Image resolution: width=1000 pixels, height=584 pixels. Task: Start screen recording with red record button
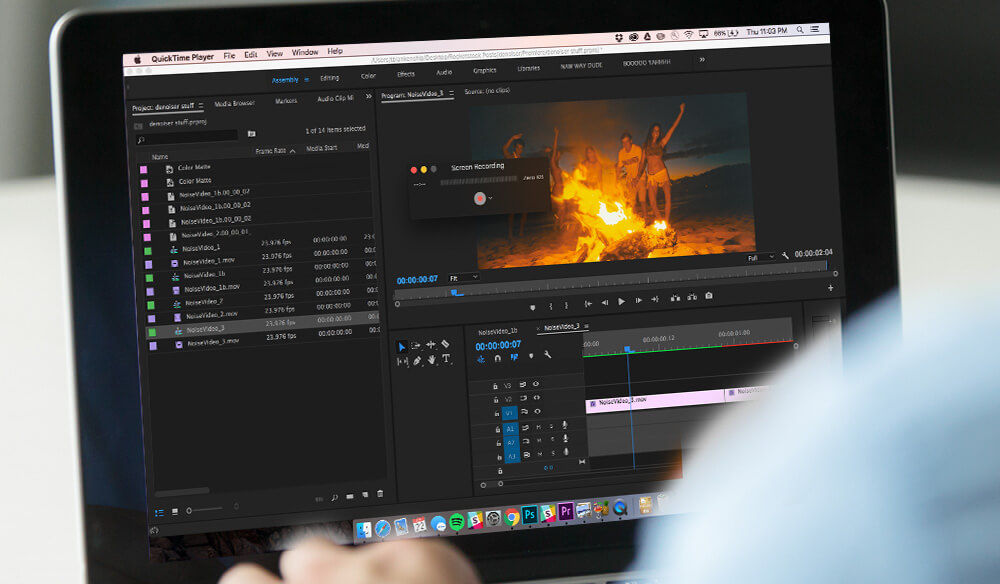pos(480,199)
